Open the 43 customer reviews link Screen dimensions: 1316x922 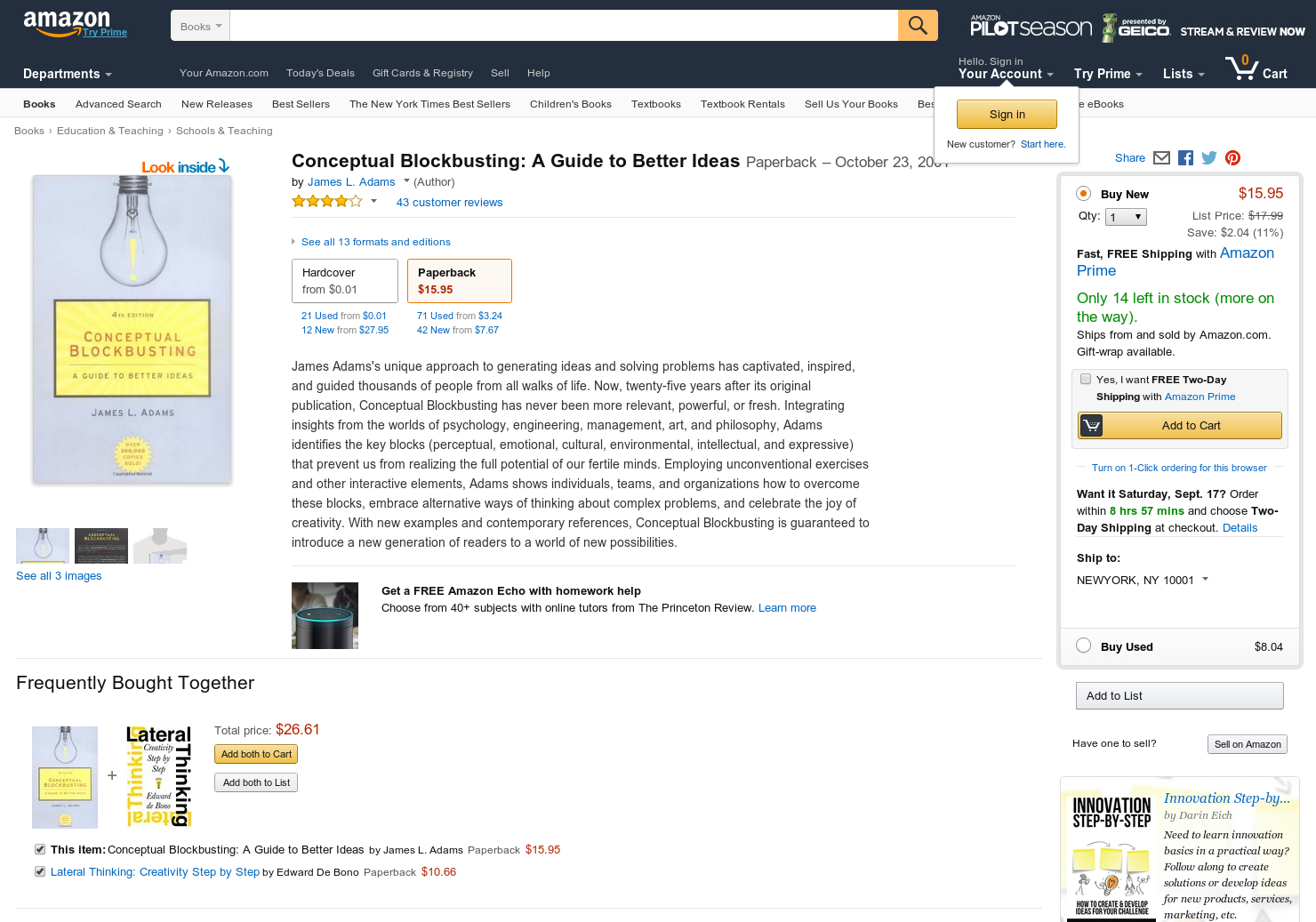tap(449, 202)
